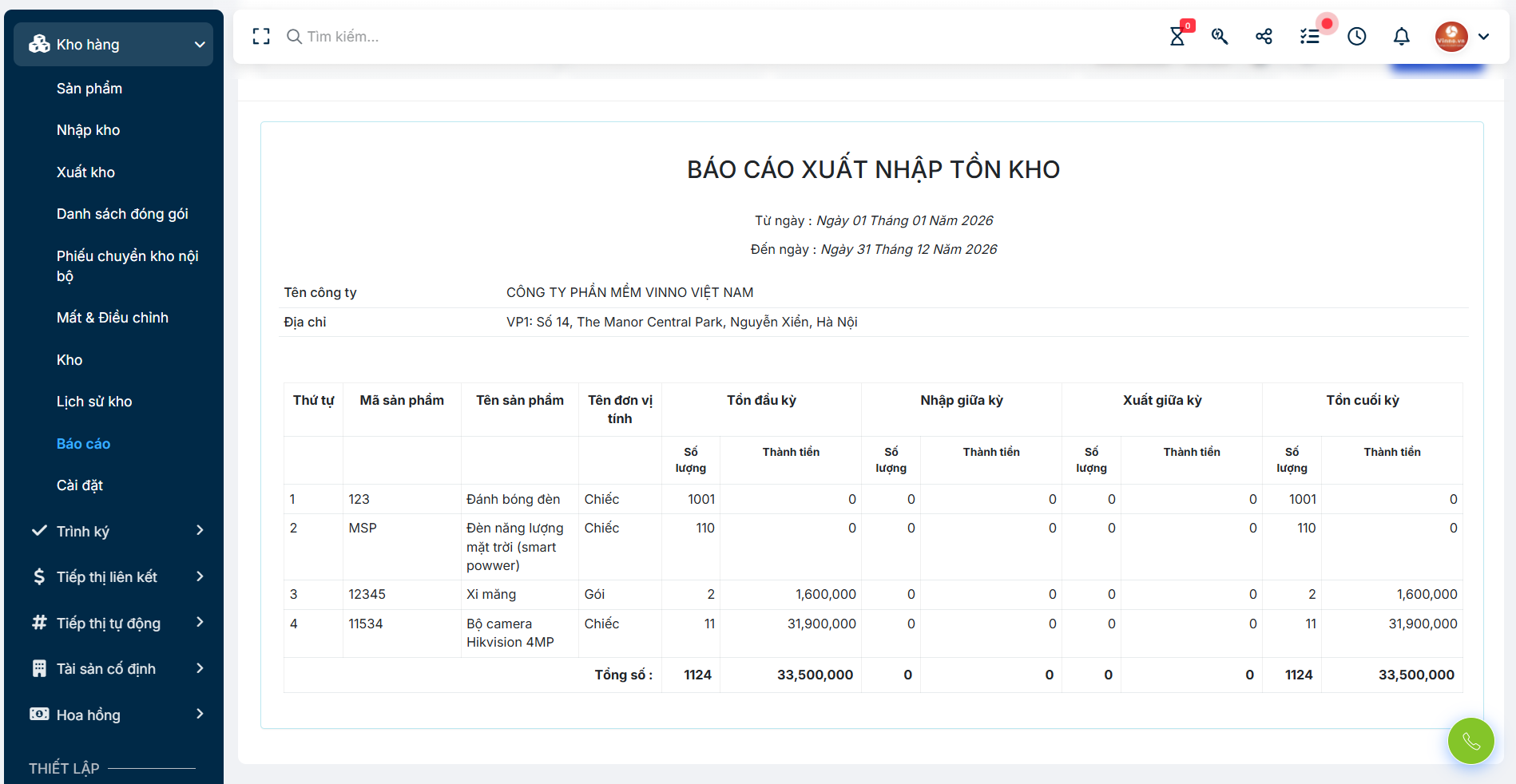Viewport: 1516px width, 784px height.
Task: Expand the Trình ký submenu arrow
Action: click(200, 530)
